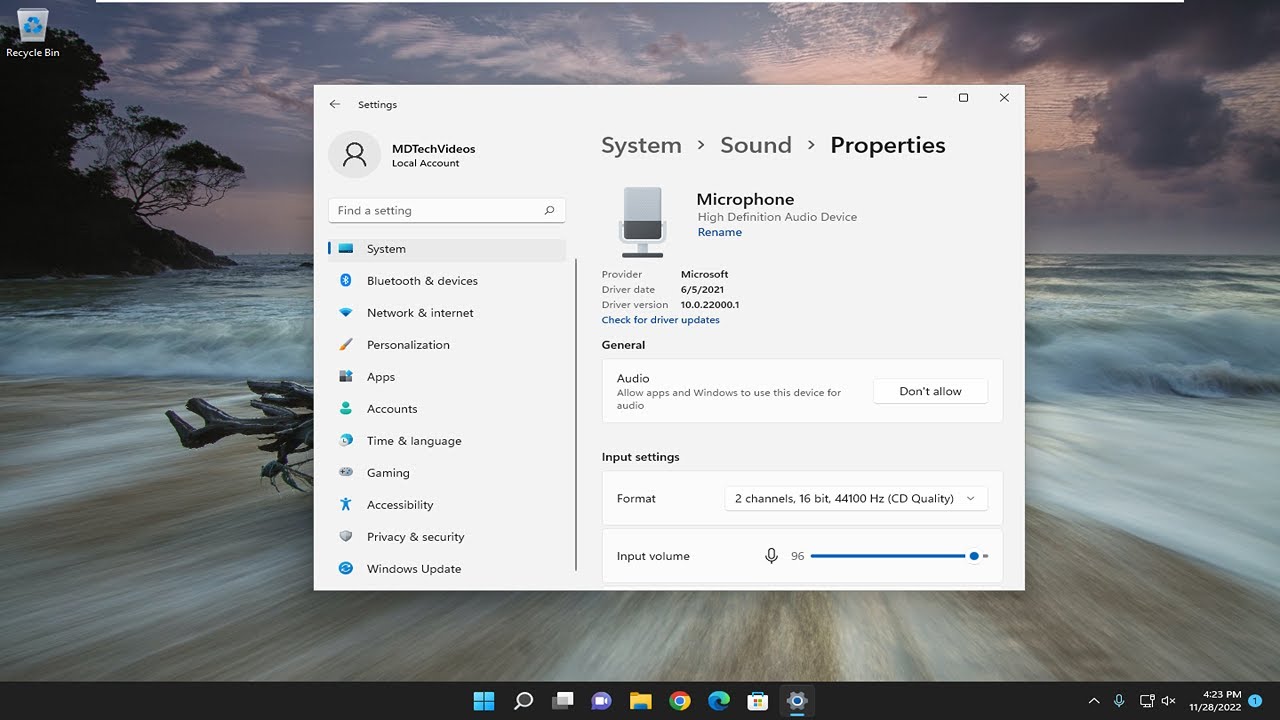Open Bluetooth & devices settings

(447, 281)
